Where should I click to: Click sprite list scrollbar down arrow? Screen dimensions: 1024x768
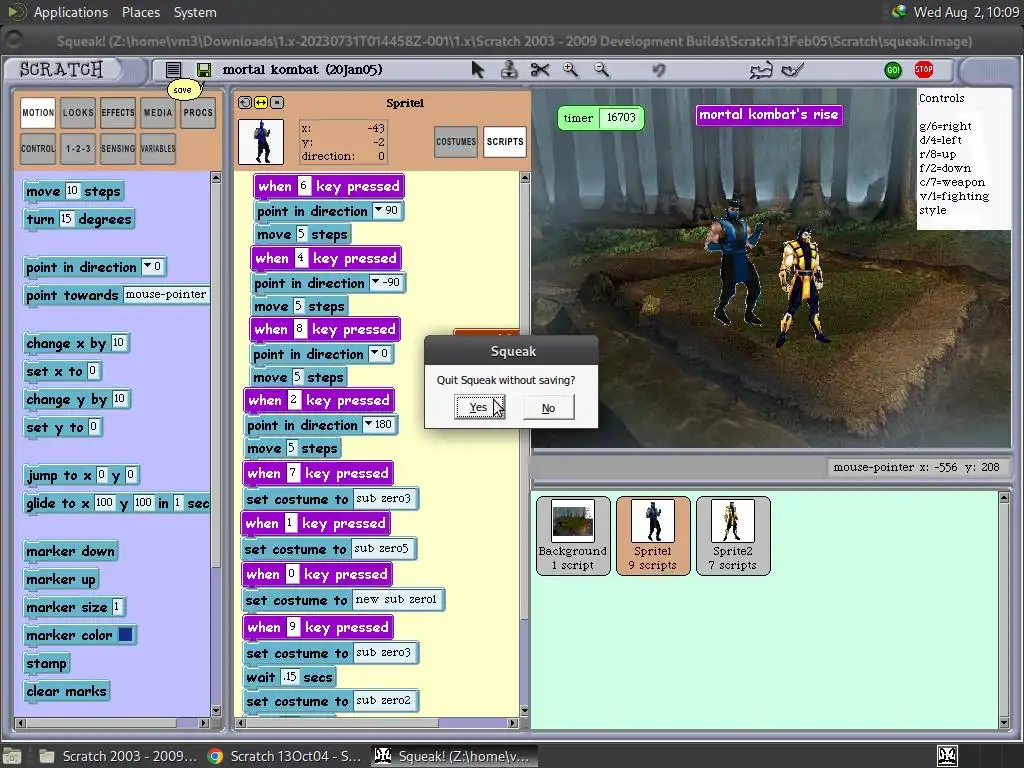(x=1004, y=722)
